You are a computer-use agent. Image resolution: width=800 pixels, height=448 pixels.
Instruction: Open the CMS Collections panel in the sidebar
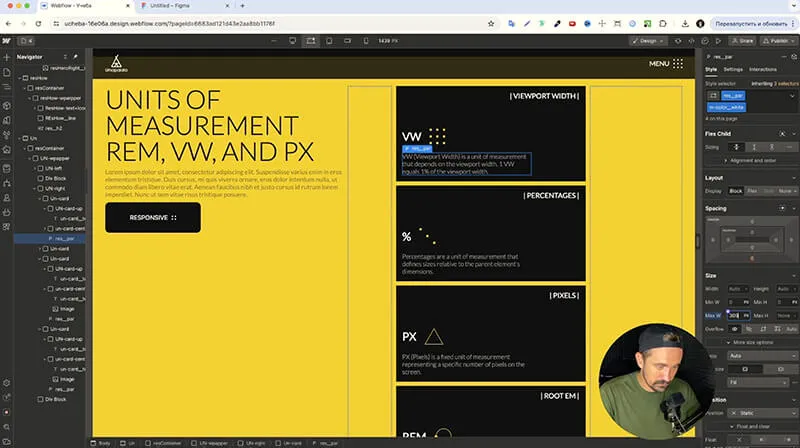click(x=7, y=168)
